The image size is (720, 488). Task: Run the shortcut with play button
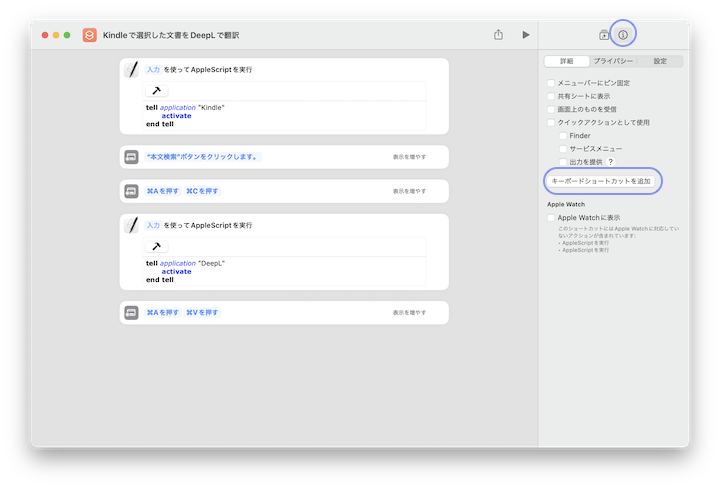[526, 35]
